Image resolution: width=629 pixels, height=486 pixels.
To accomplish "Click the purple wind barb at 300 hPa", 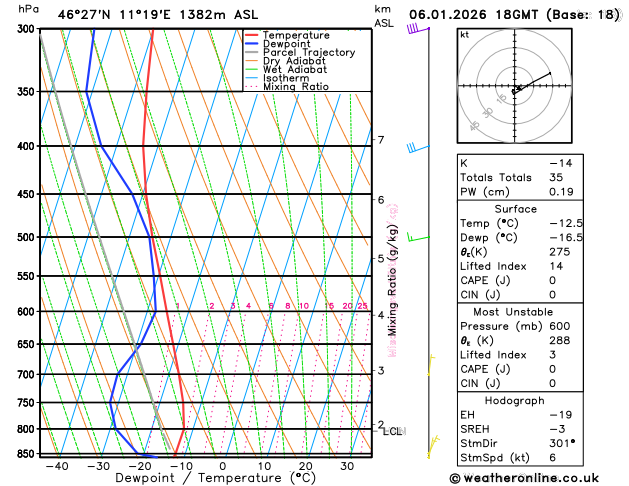I will 418,29.
